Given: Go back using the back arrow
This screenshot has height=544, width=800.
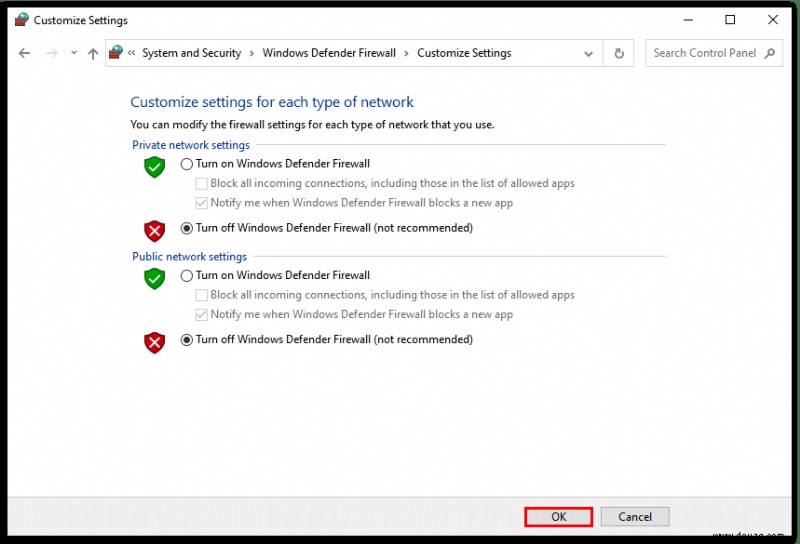Looking at the screenshot, I should [24, 53].
